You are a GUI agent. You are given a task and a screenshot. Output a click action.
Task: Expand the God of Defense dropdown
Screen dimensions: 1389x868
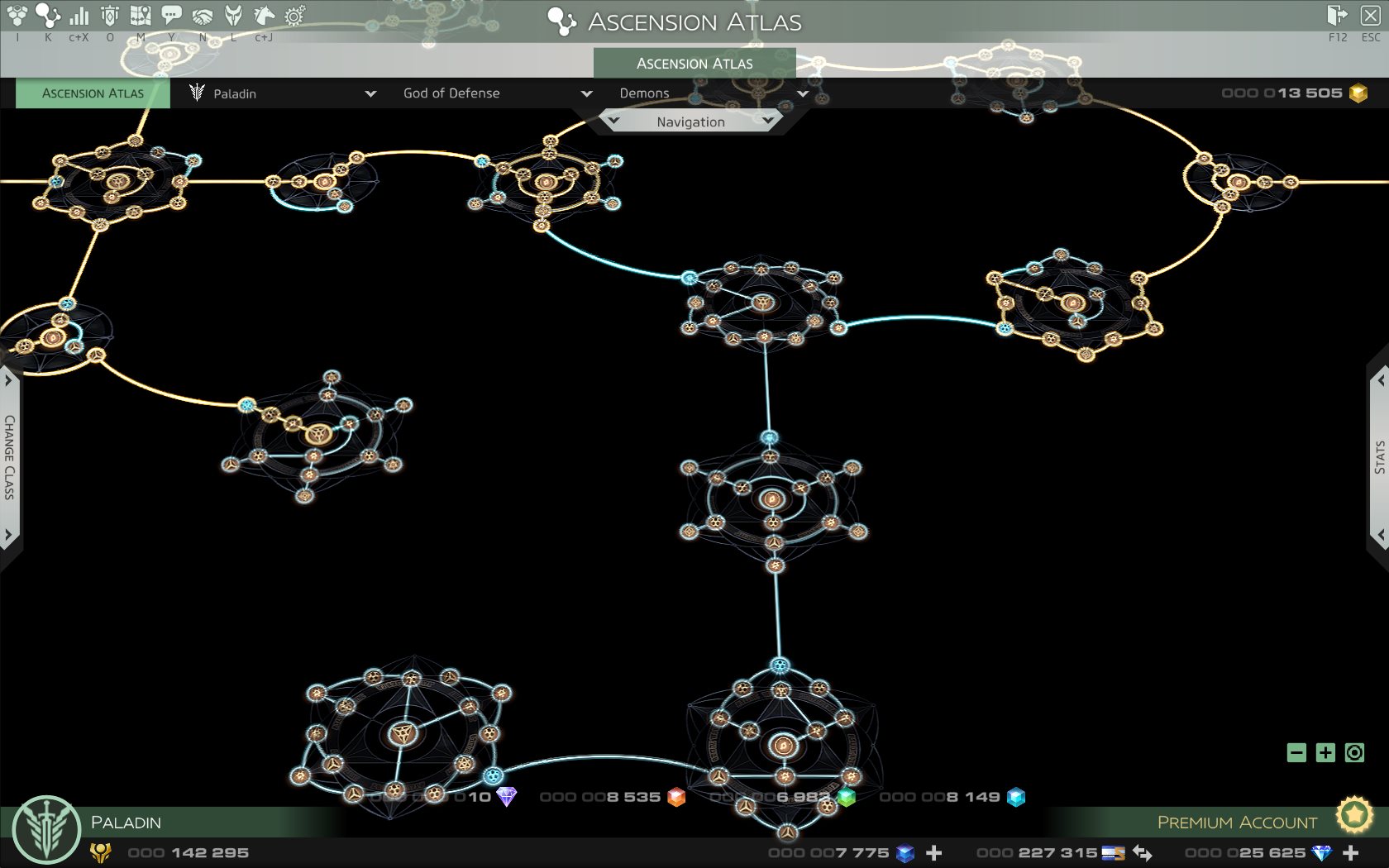coord(496,93)
